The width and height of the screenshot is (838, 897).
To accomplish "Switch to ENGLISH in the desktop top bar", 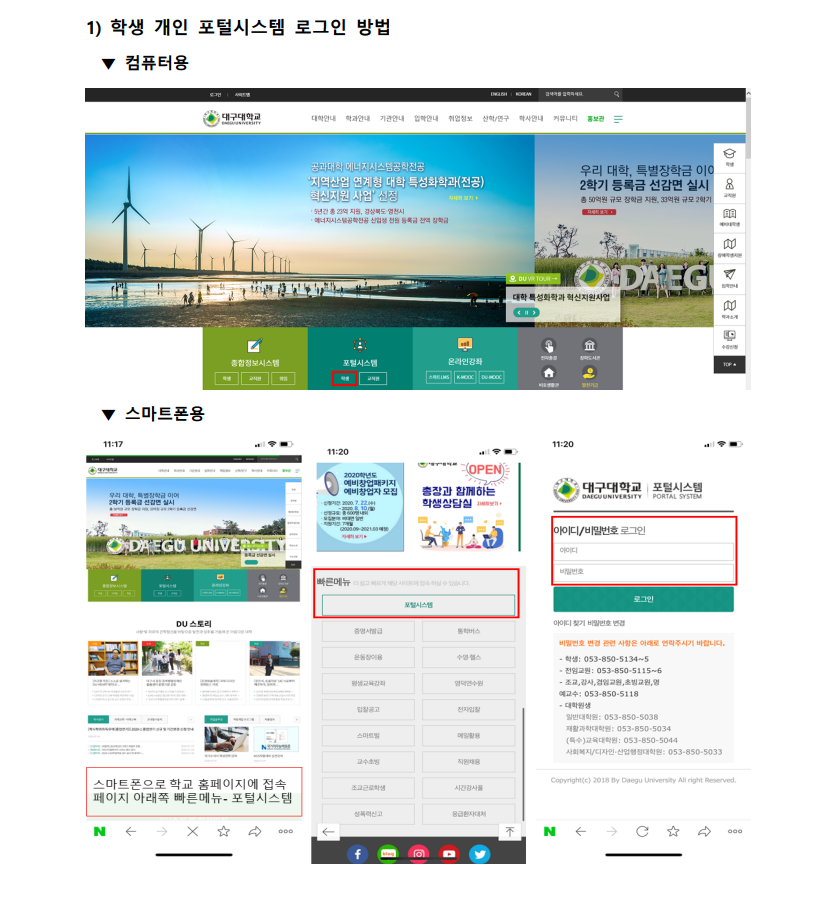I will click(499, 94).
